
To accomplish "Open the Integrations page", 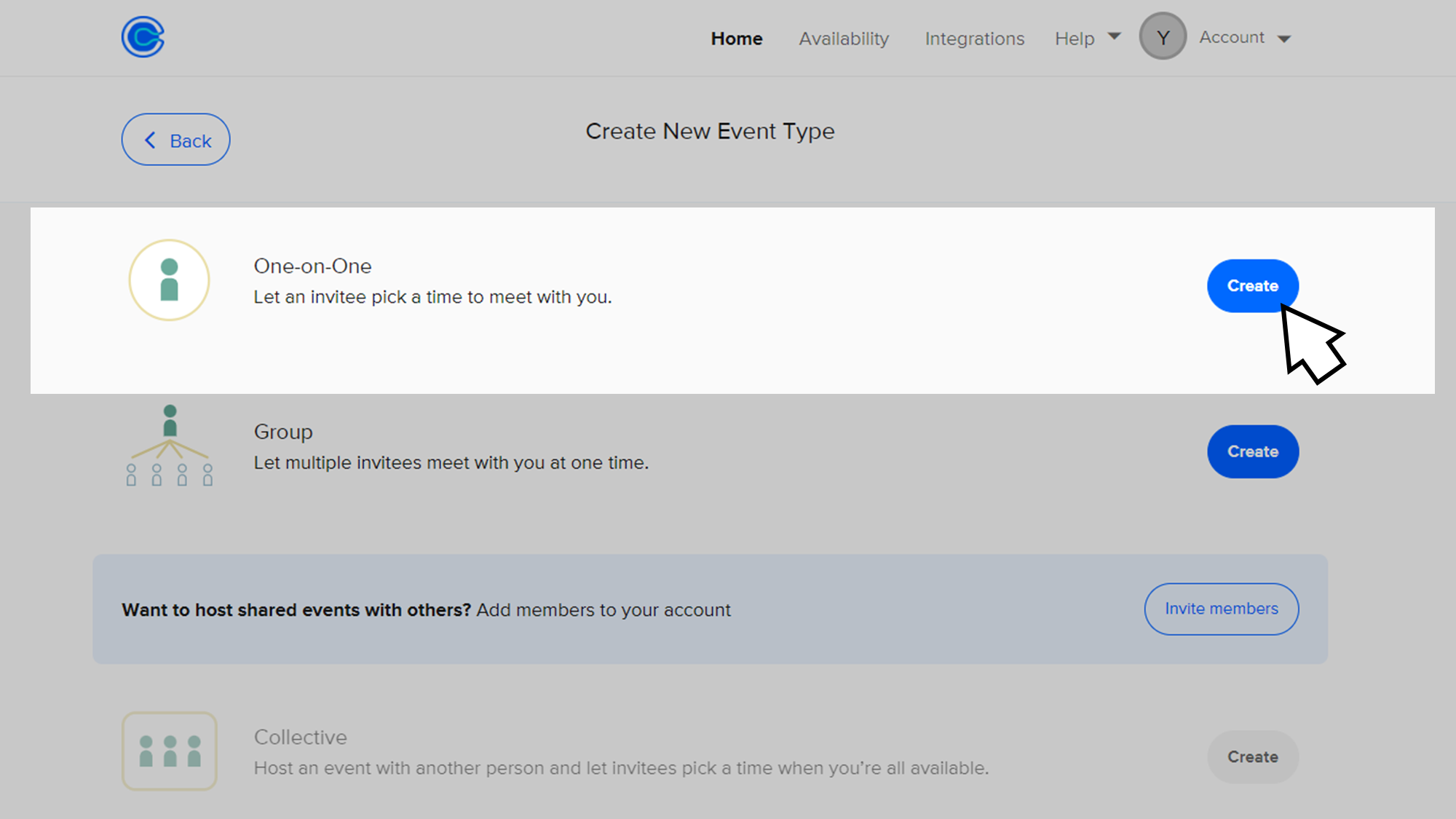I will coord(974,39).
